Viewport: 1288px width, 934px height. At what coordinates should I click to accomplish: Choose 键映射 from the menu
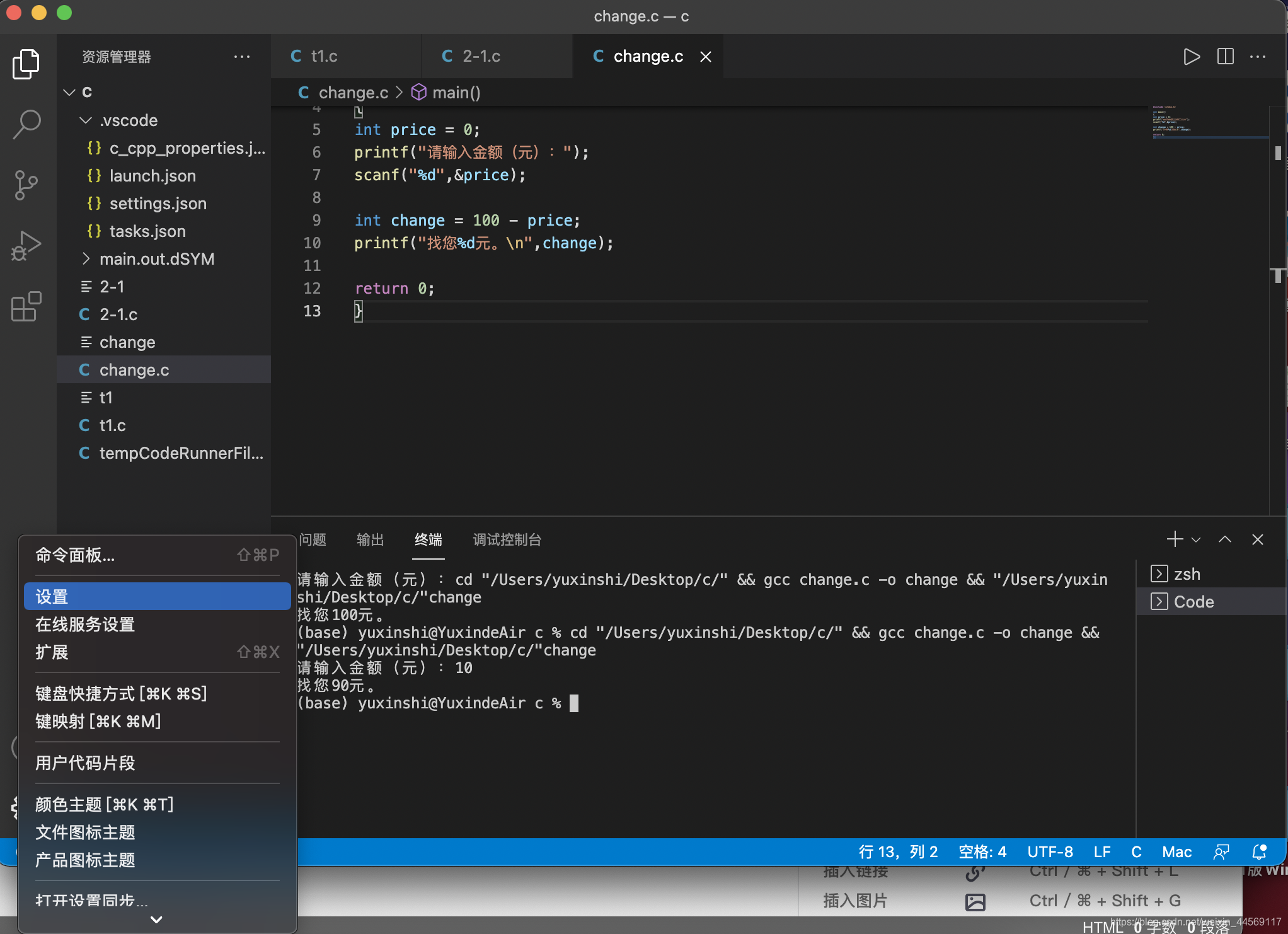point(158,722)
